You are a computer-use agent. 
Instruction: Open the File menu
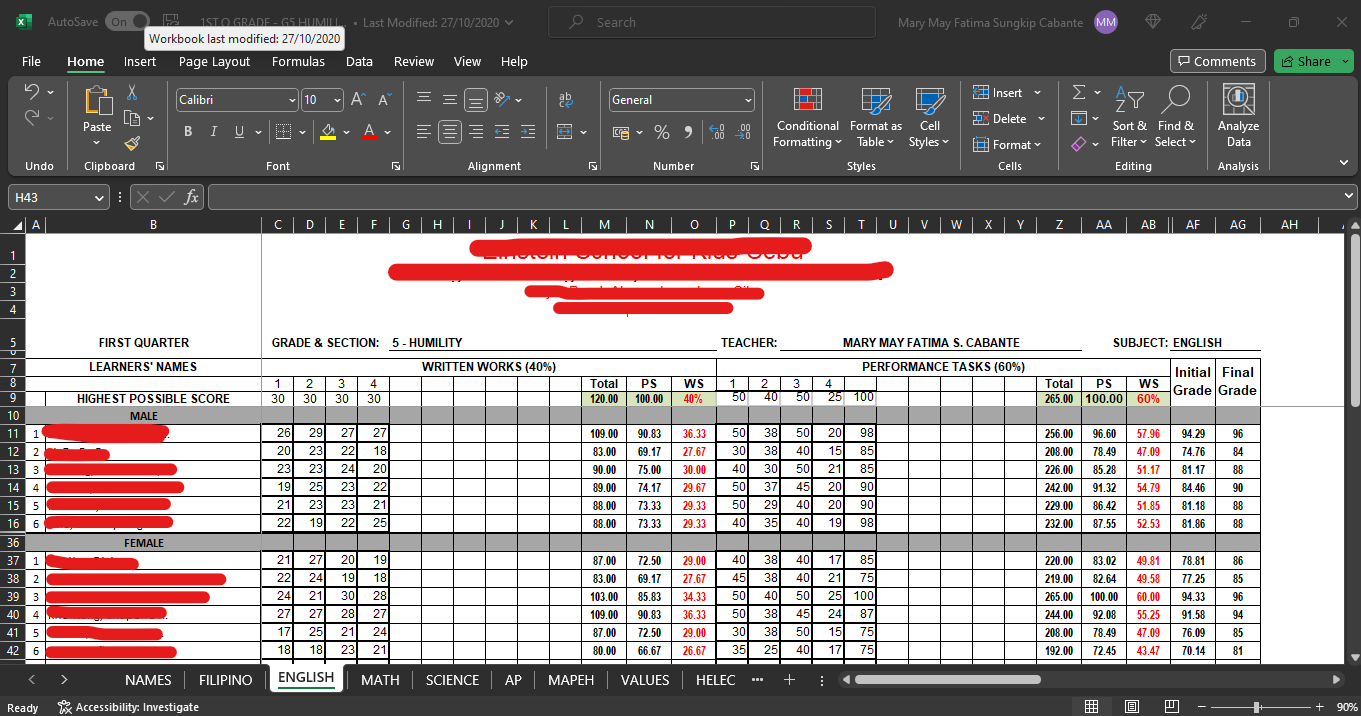pos(31,61)
